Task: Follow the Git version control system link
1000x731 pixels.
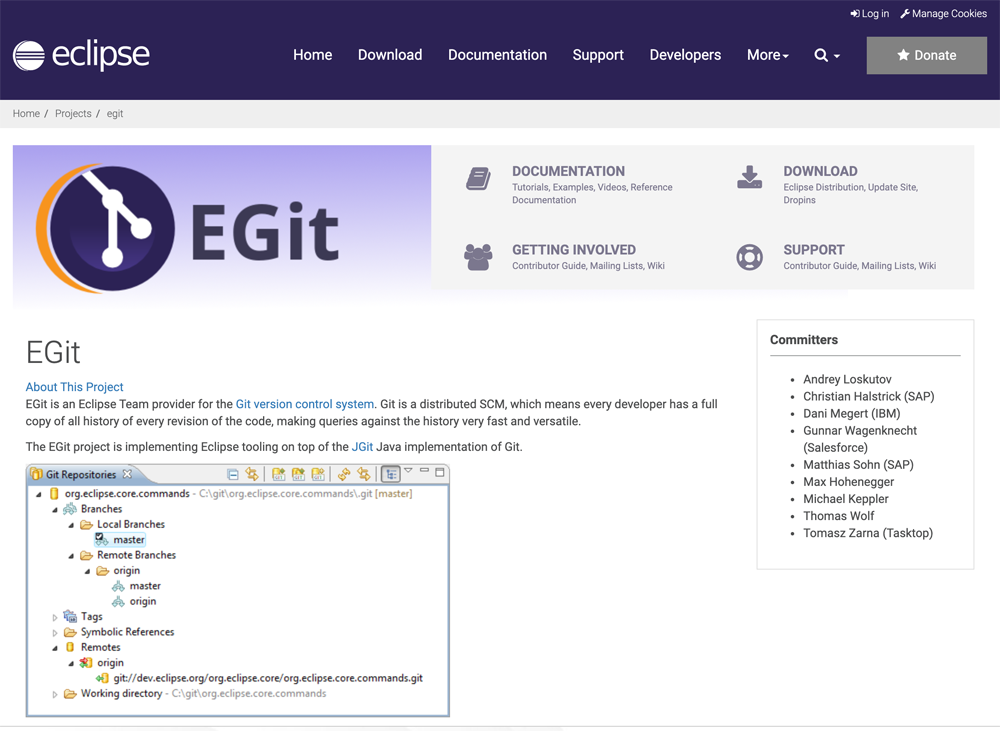Action: tap(305, 404)
